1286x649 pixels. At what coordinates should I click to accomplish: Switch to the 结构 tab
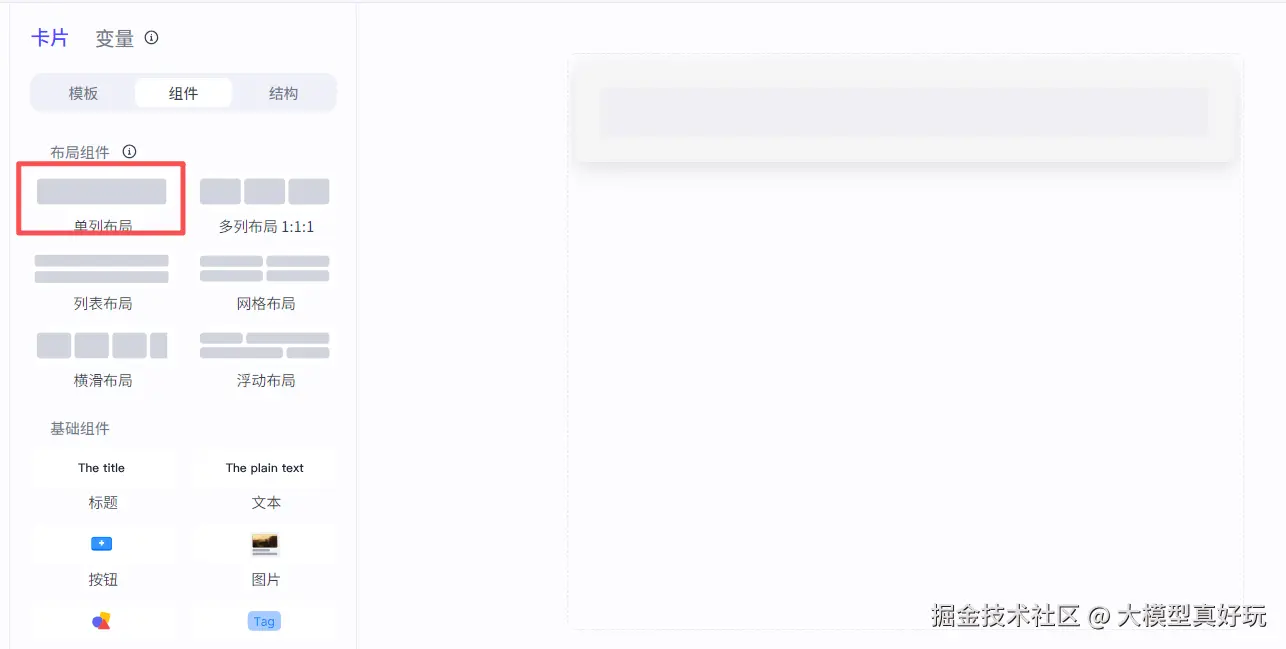click(284, 93)
